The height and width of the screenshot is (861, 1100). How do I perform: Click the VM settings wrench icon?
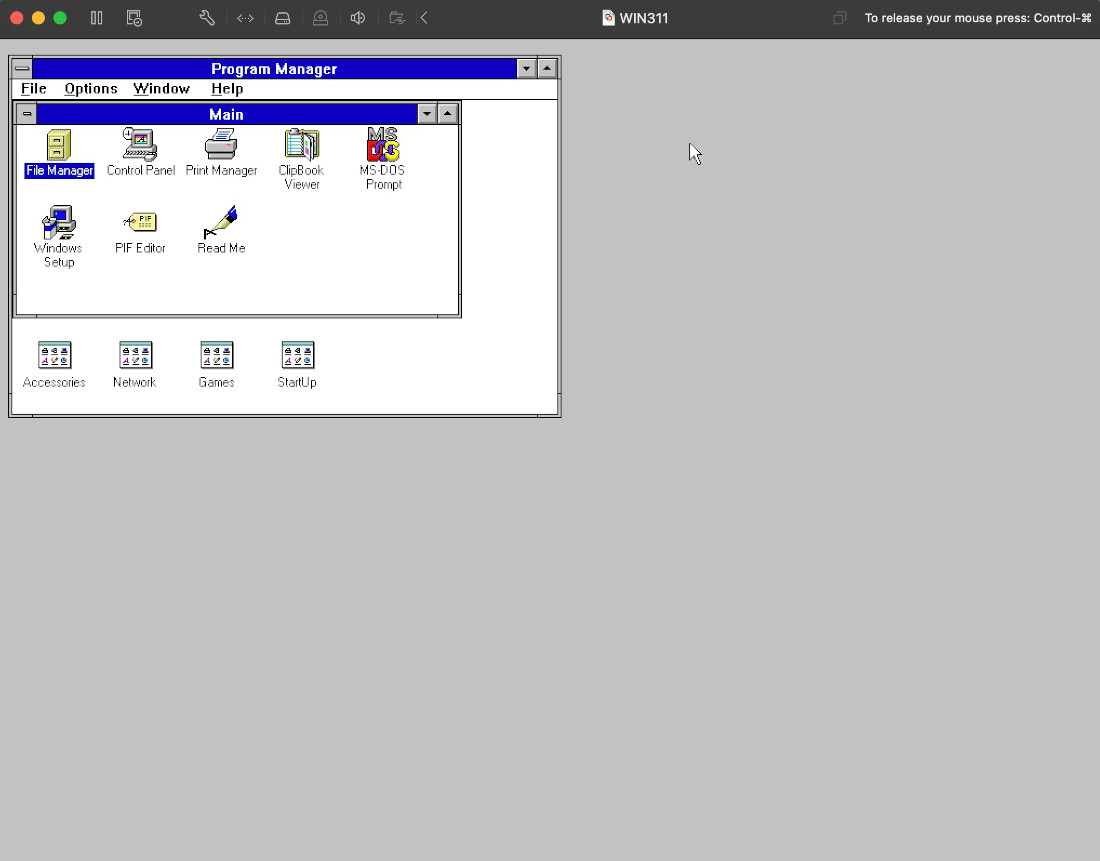[207, 18]
